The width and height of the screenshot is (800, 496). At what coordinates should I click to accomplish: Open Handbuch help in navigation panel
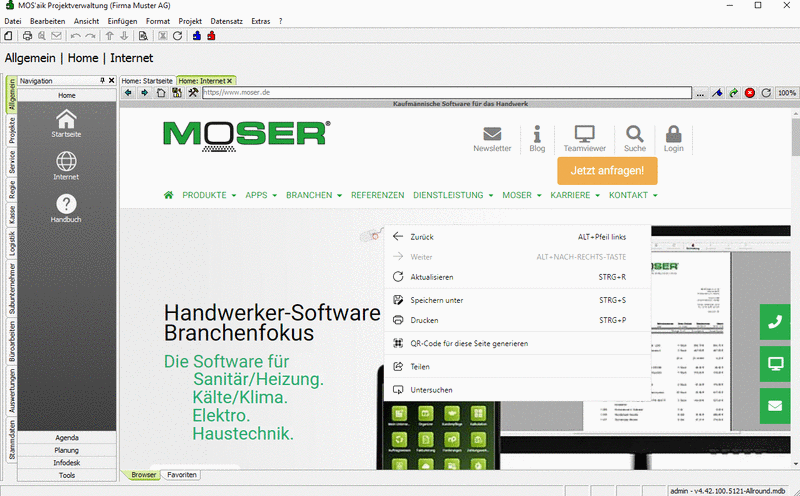point(66,208)
